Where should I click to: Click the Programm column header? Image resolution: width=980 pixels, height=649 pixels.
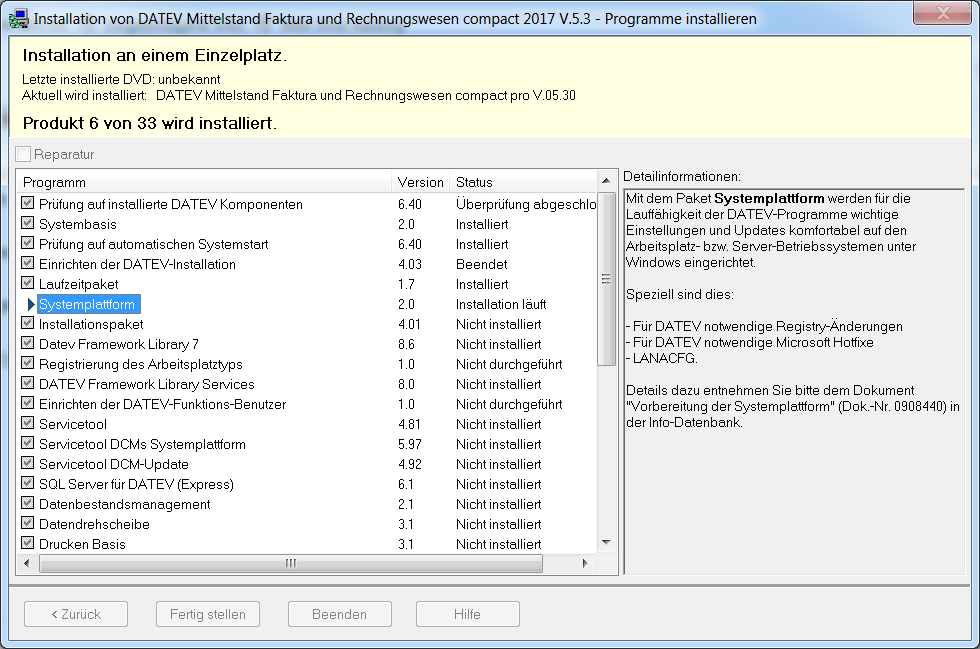coord(205,182)
